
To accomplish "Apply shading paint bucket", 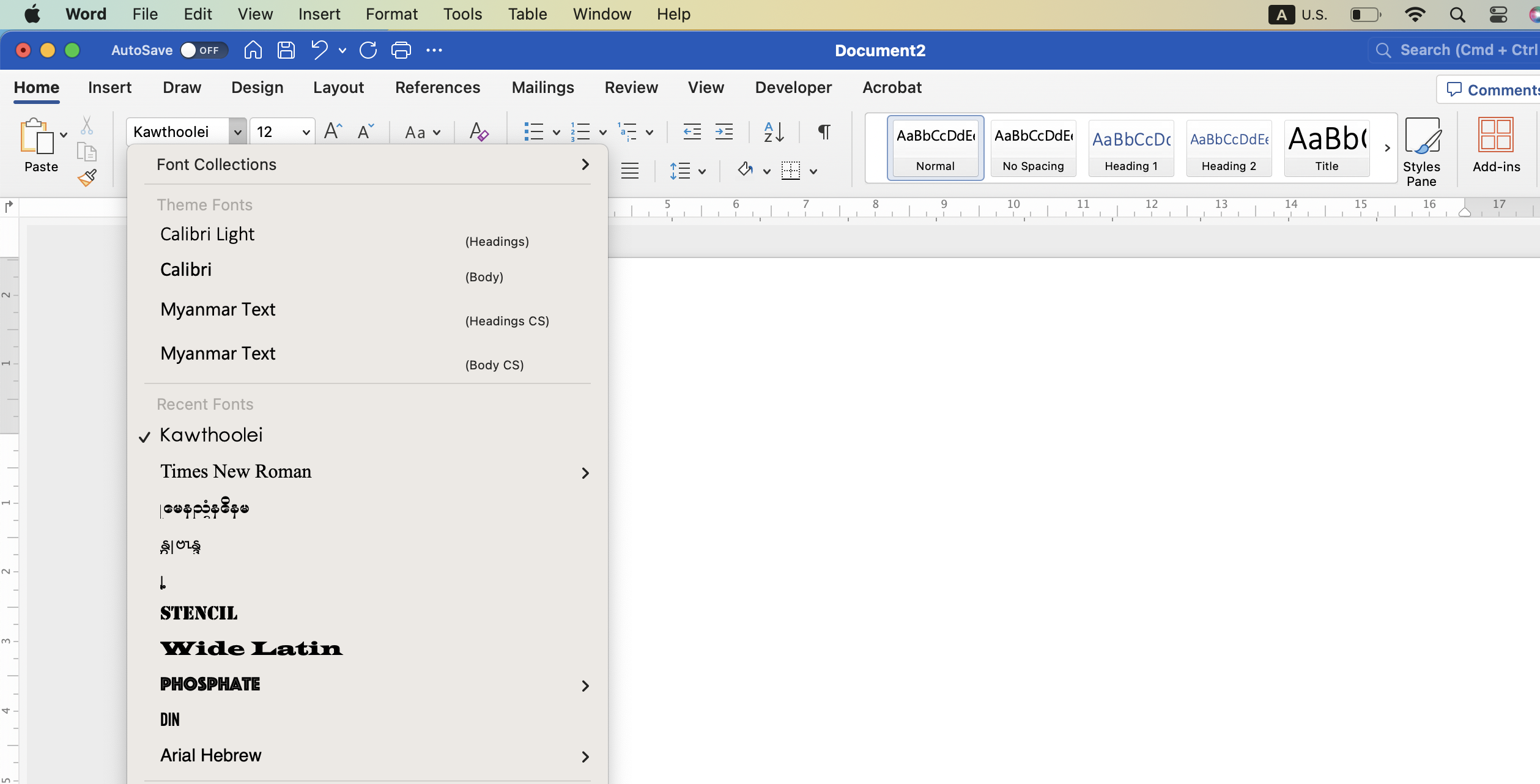I will [x=745, y=169].
